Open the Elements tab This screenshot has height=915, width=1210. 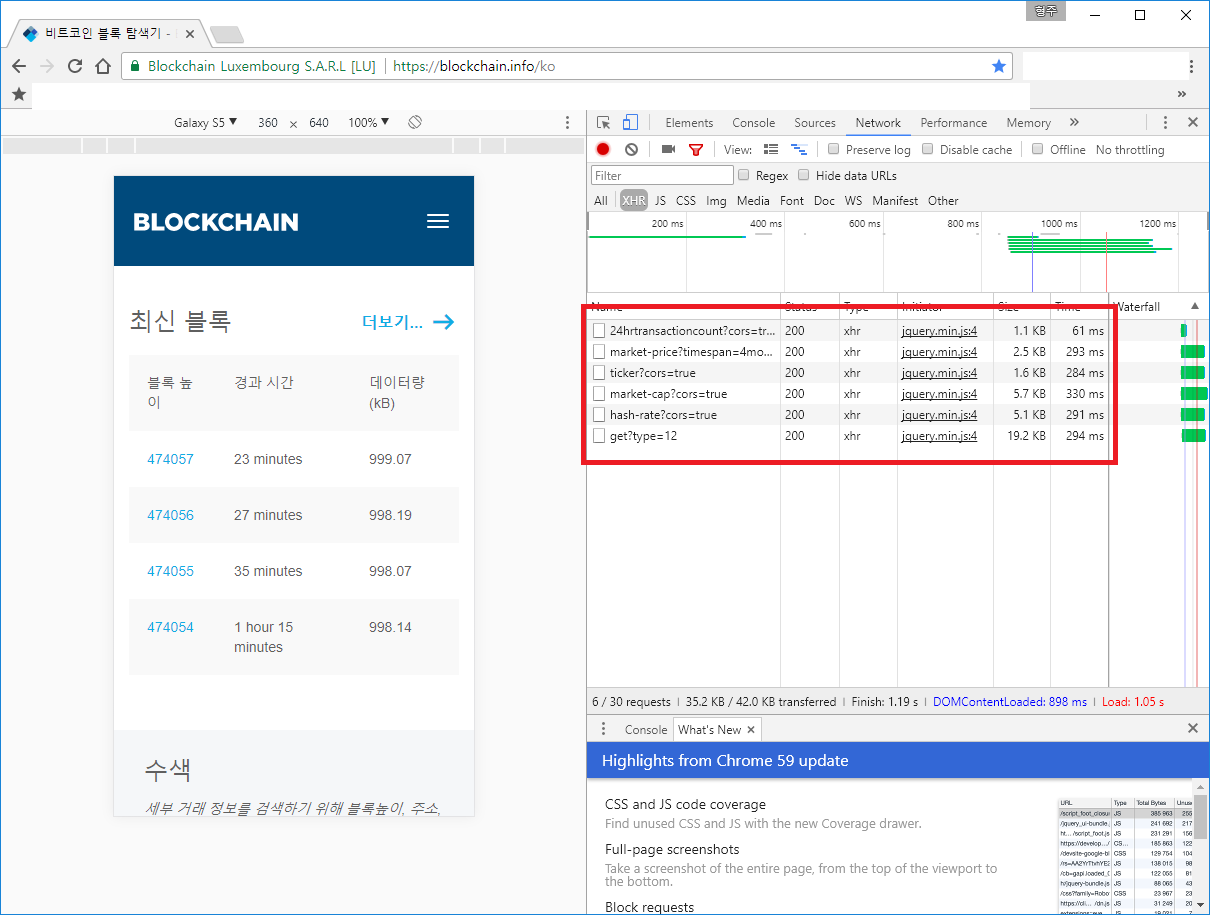pyautogui.click(x=689, y=122)
